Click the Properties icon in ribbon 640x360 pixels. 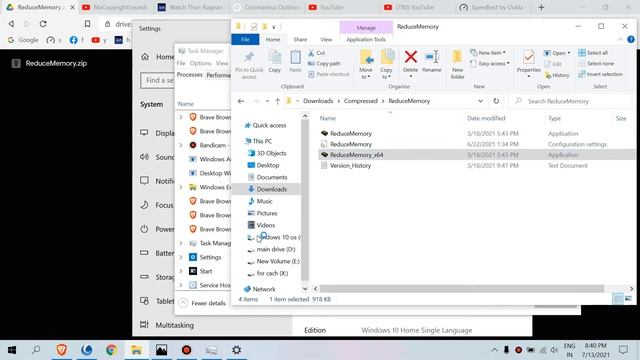pos(529,58)
